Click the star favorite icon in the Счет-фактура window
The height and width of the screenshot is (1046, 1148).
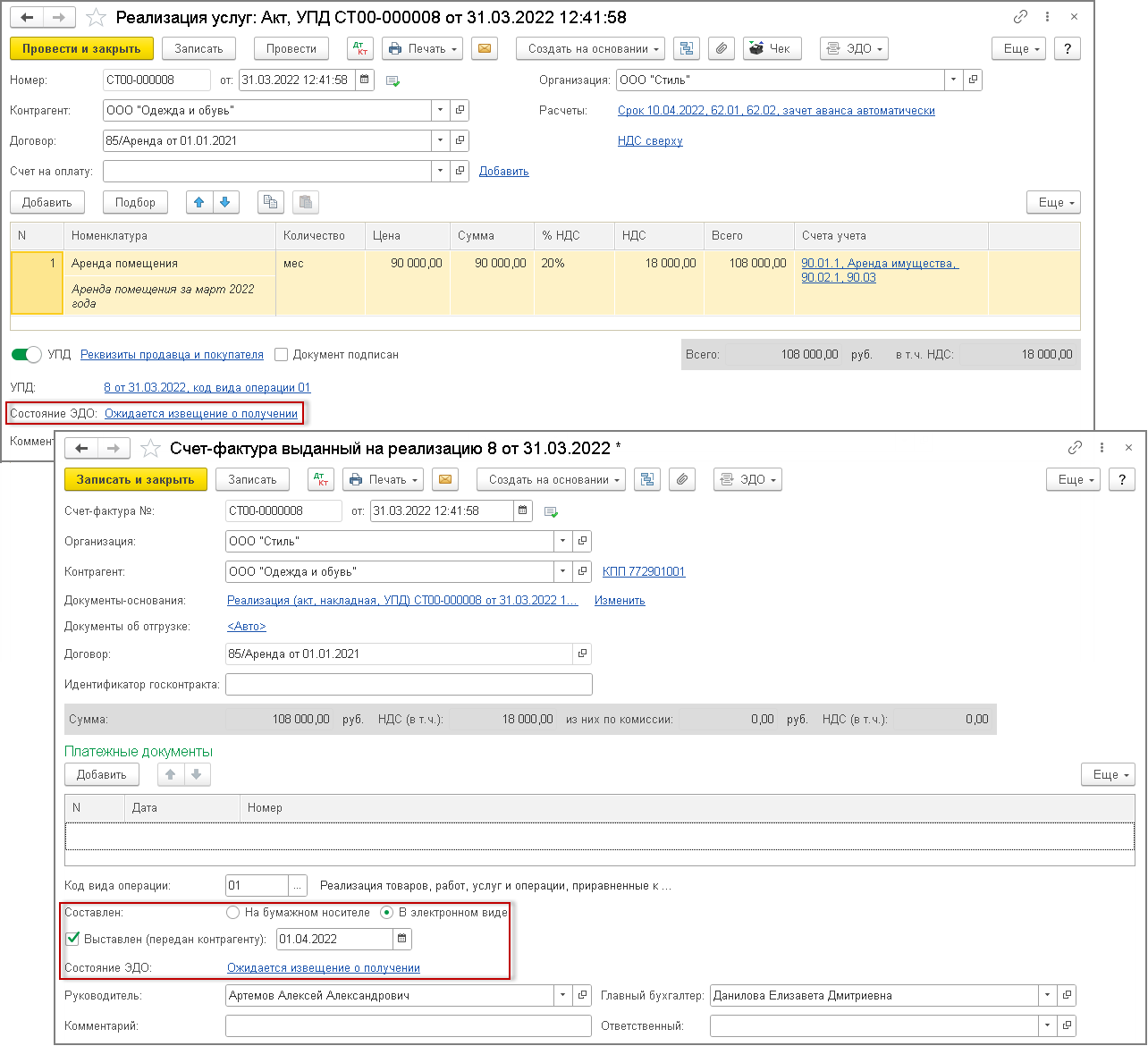click(151, 448)
